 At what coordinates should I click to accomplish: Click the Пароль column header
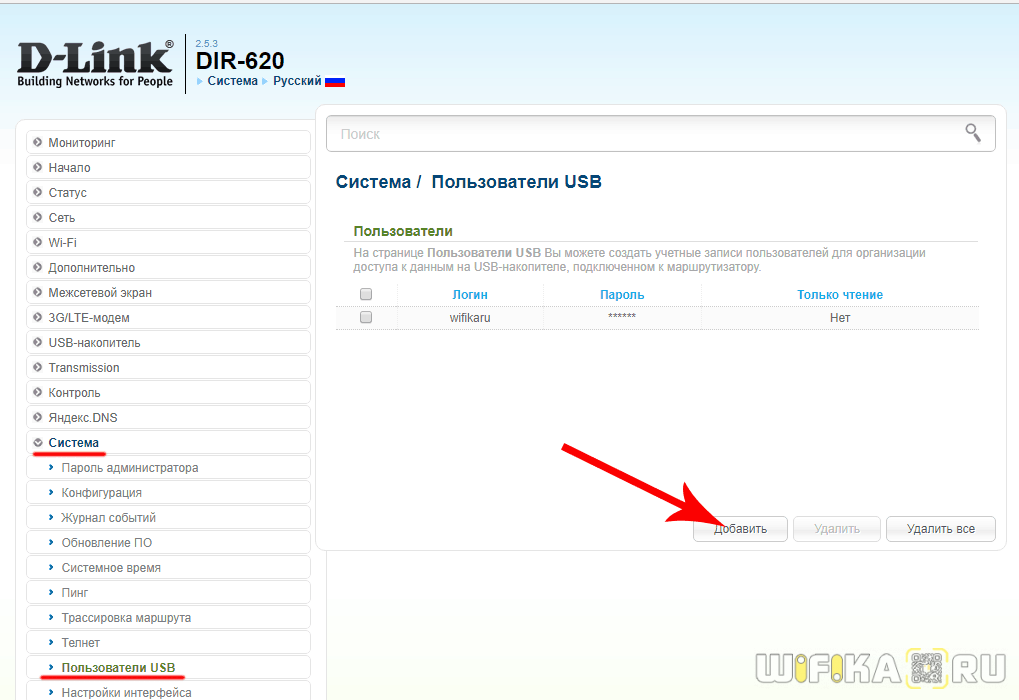(x=622, y=295)
